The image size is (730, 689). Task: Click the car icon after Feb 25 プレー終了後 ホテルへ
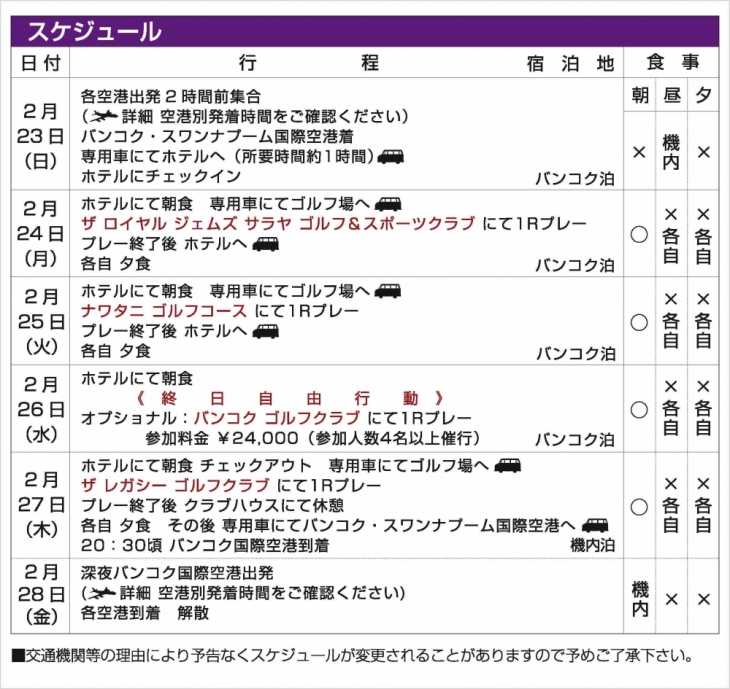(266, 331)
